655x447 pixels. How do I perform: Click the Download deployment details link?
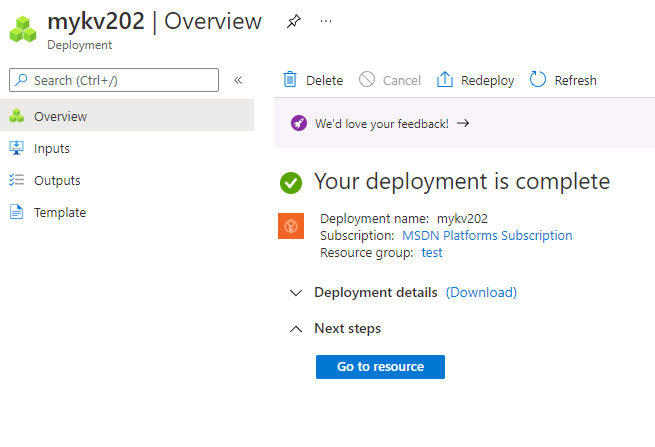481,292
